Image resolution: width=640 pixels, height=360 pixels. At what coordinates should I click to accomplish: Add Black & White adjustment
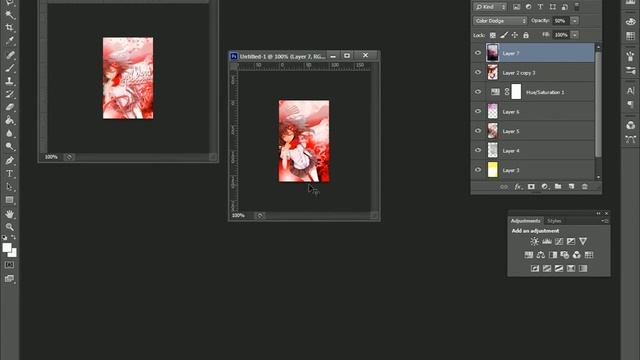click(553, 255)
